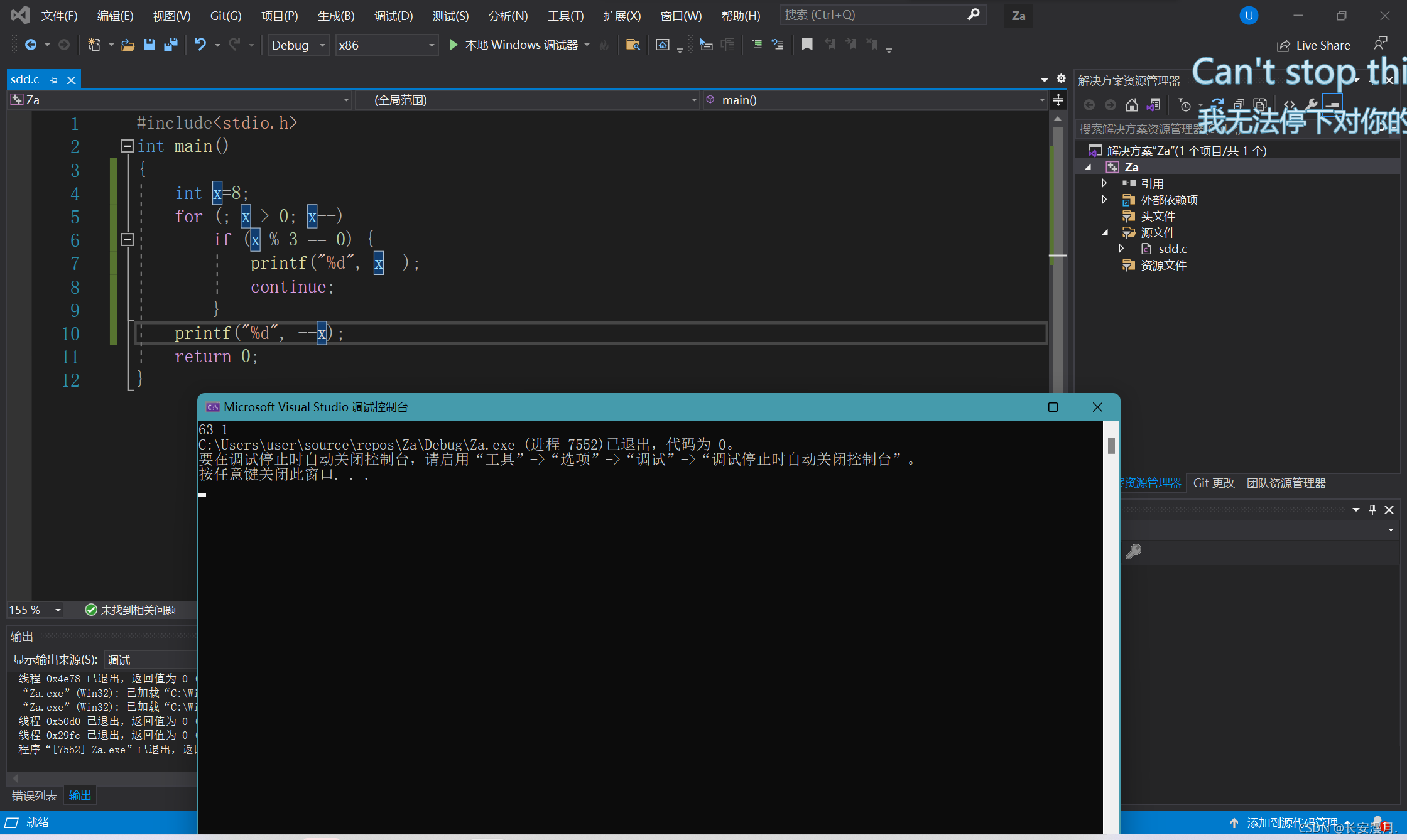The height and width of the screenshot is (840, 1407).
Task: Click the Save All toolbar icon
Action: 170,45
